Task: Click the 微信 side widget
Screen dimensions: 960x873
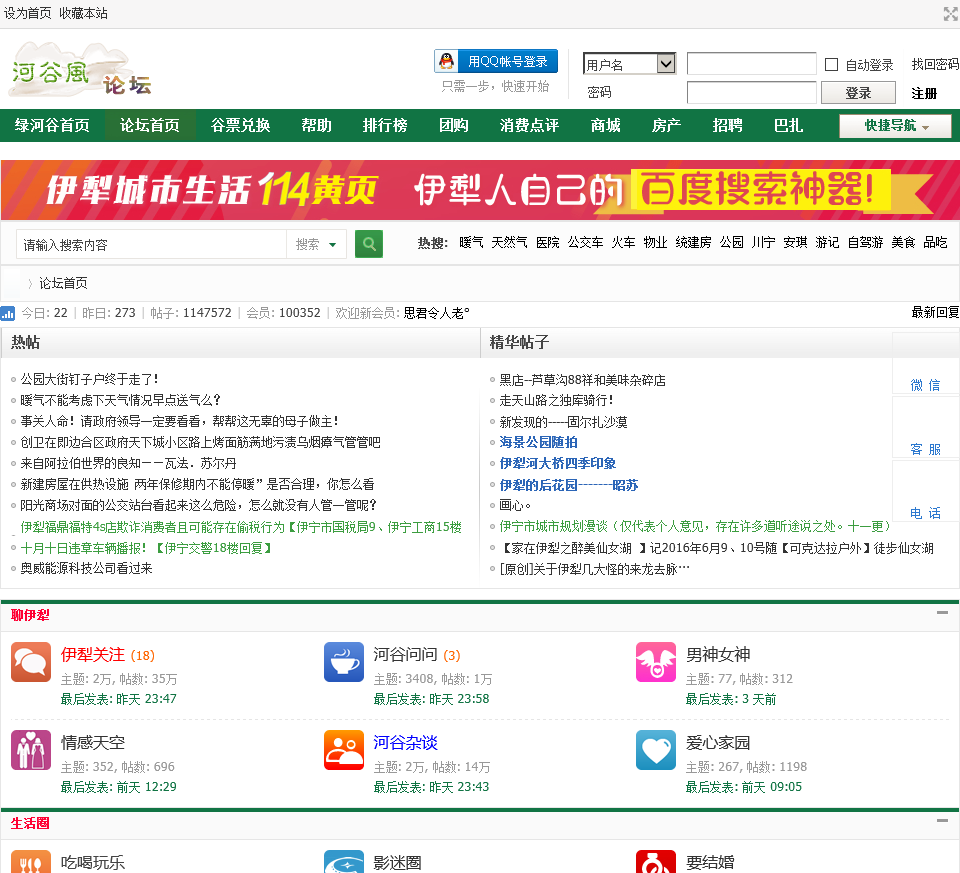Action: pyautogui.click(x=925, y=364)
